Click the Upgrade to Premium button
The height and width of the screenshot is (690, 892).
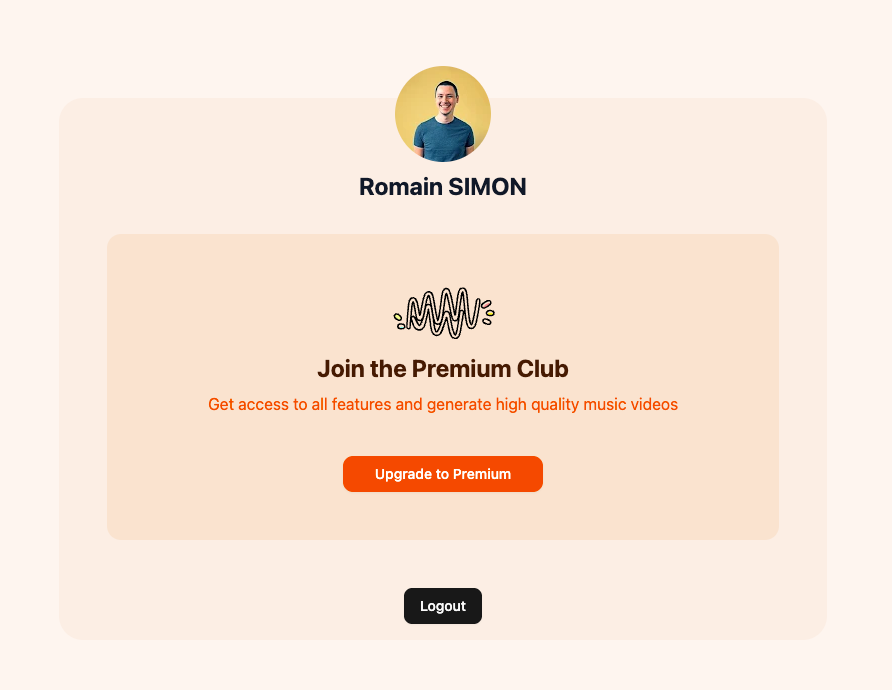click(x=443, y=474)
